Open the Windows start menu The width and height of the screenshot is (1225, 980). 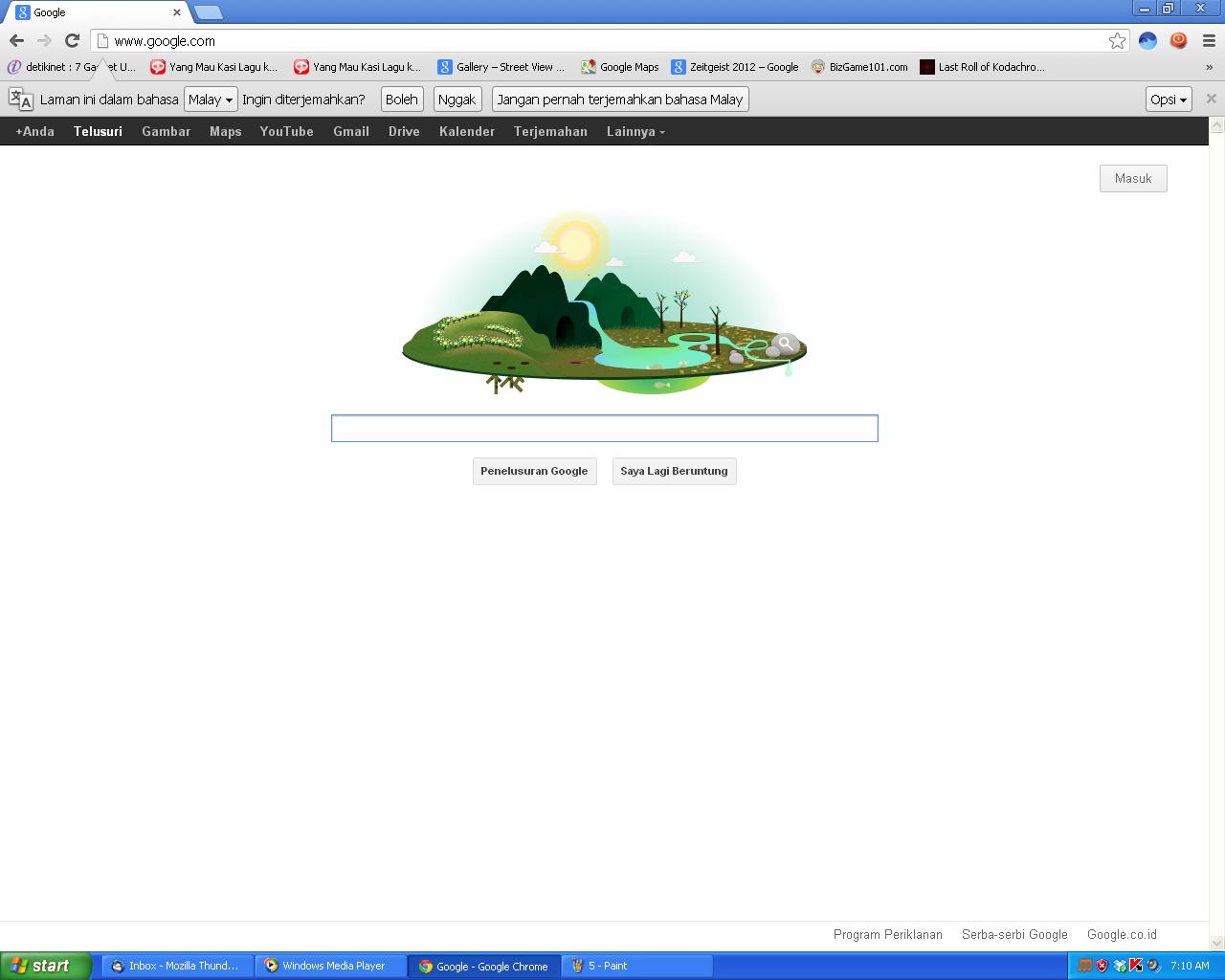click(x=46, y=966)
